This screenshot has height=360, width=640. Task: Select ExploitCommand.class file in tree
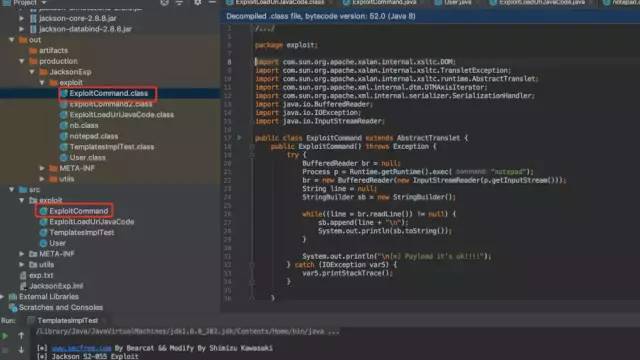click(109, 93)
